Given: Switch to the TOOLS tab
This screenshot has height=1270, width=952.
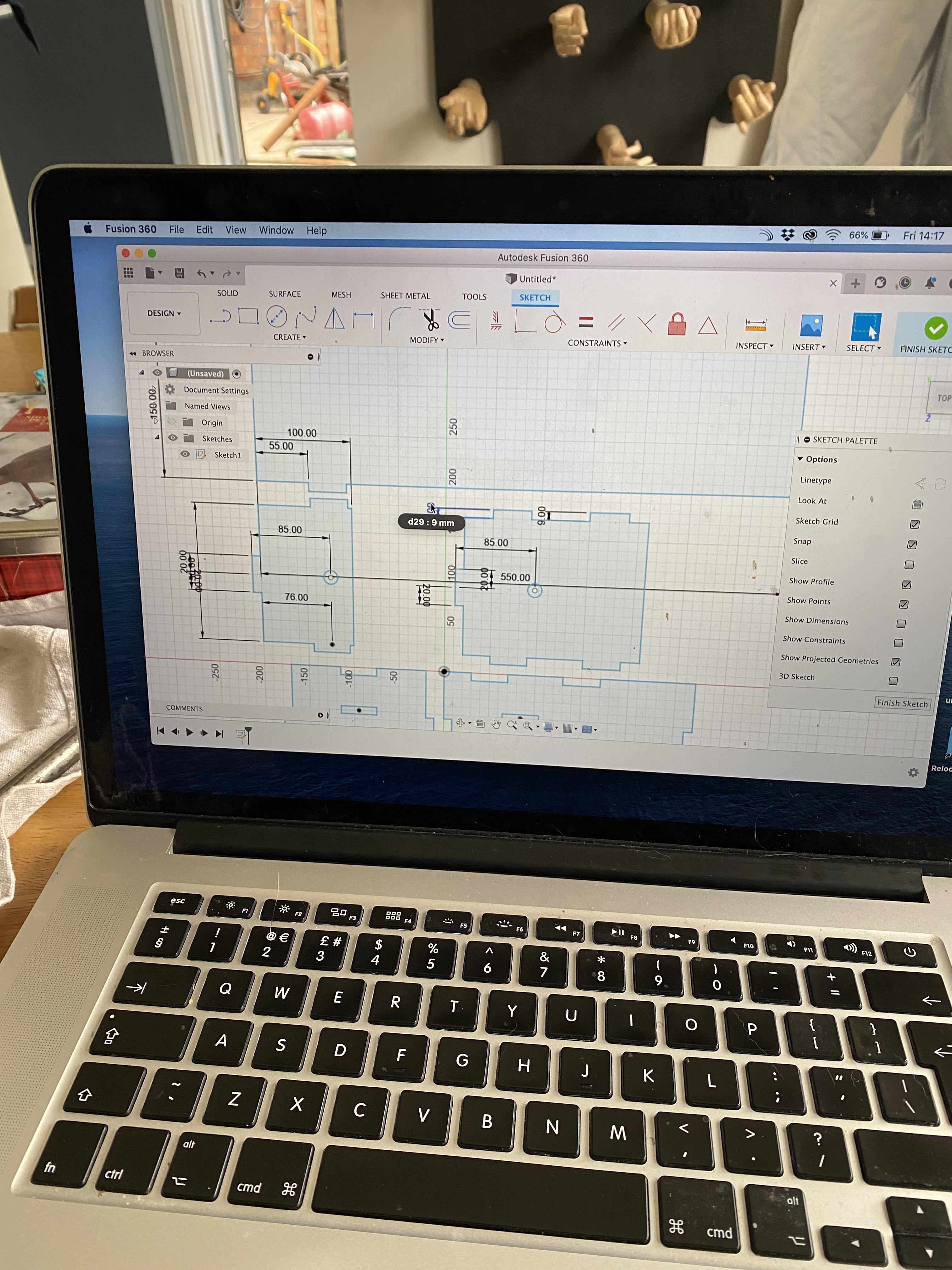Looking at the screenshot, I should (474, 296).
